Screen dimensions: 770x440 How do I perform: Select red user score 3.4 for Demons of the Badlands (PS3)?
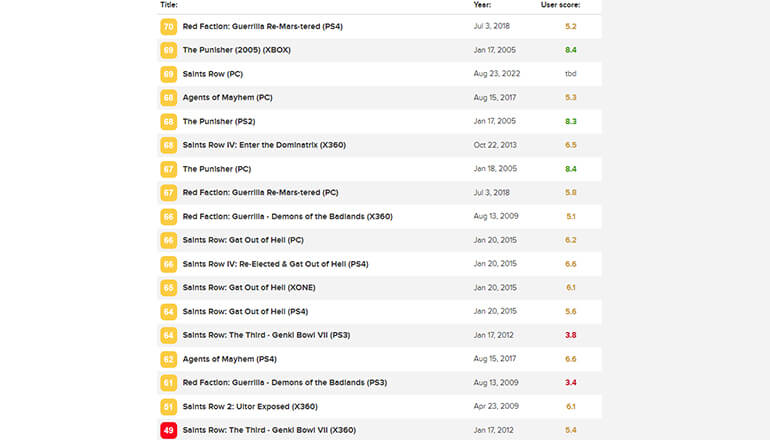571,383
